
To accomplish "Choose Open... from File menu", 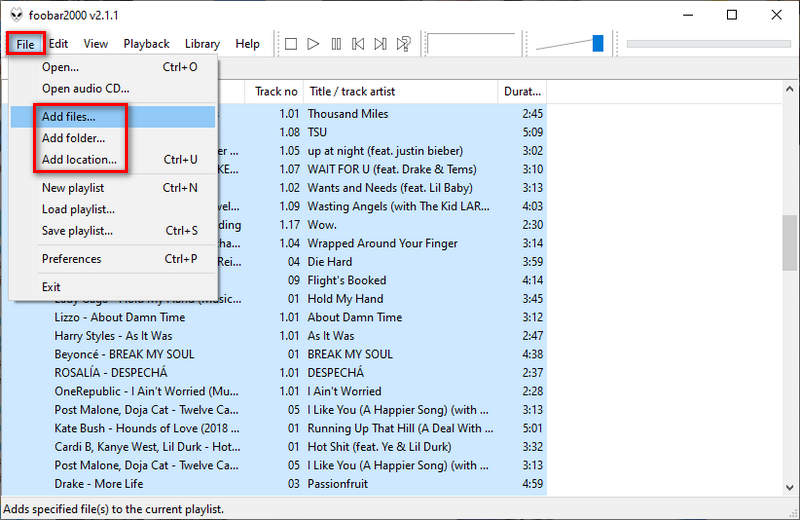I will [113, 67].
